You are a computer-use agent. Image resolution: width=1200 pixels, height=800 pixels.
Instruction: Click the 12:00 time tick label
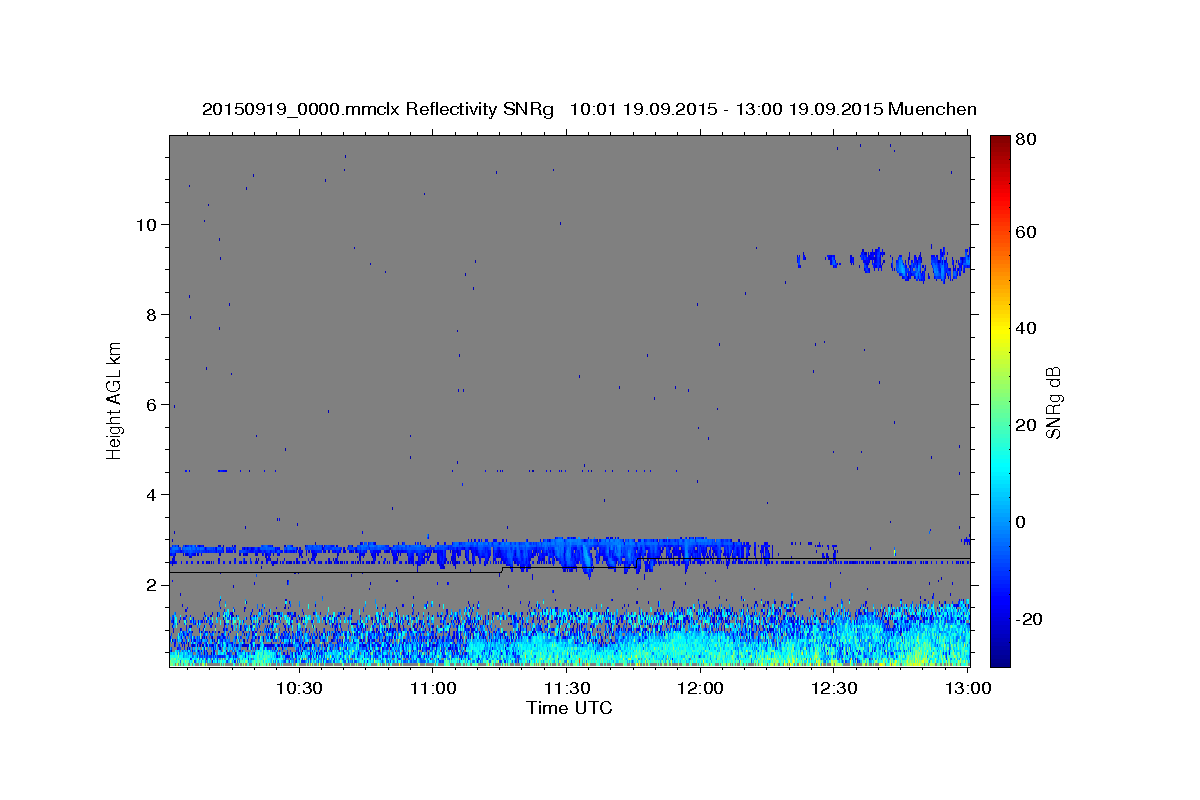(x=700, y=688)
